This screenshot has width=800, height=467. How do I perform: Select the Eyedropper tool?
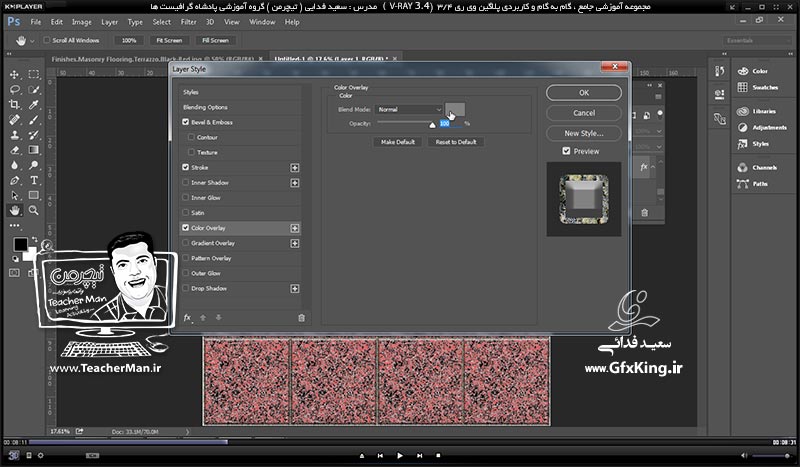[34, 105]
